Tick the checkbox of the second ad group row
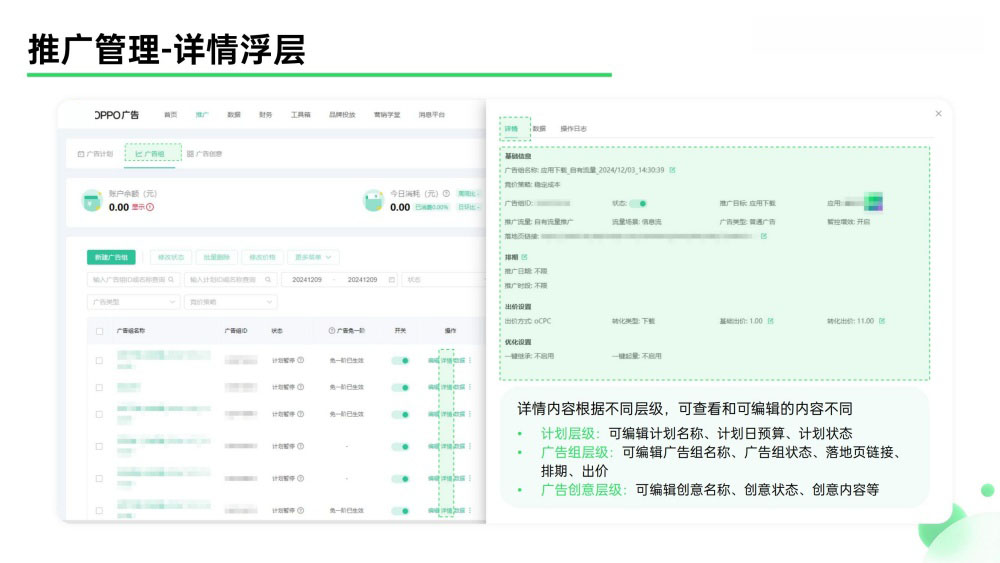This screenshot has height=563, width=1000. click(99, 388)
